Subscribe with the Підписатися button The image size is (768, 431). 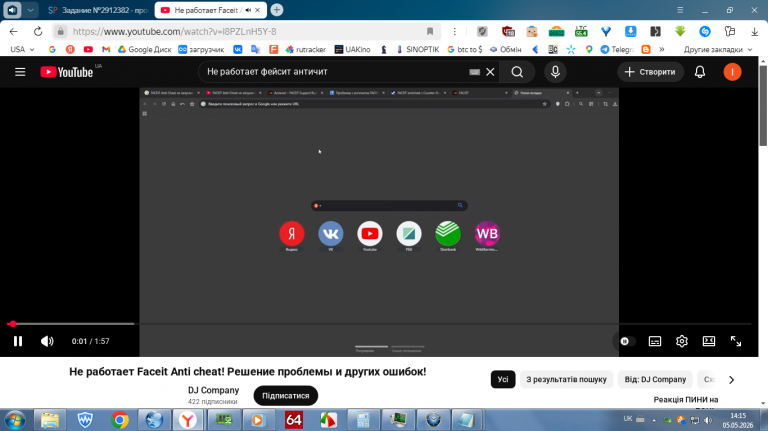point(286,396)
